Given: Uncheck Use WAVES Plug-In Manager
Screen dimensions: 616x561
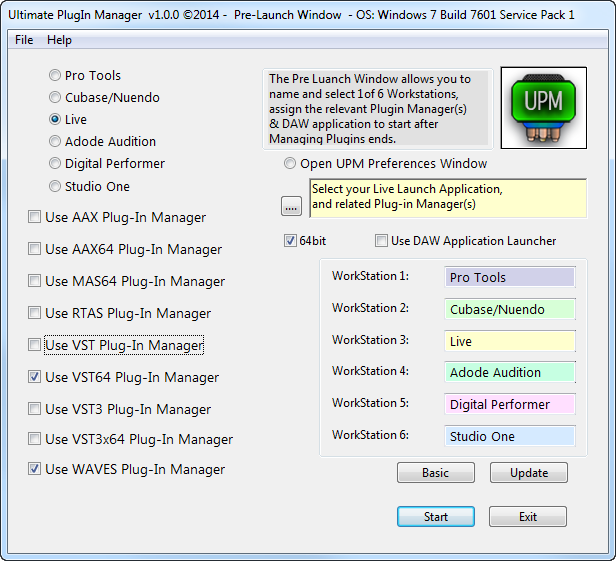Looking at the screenshot, I should click(34, 469).
